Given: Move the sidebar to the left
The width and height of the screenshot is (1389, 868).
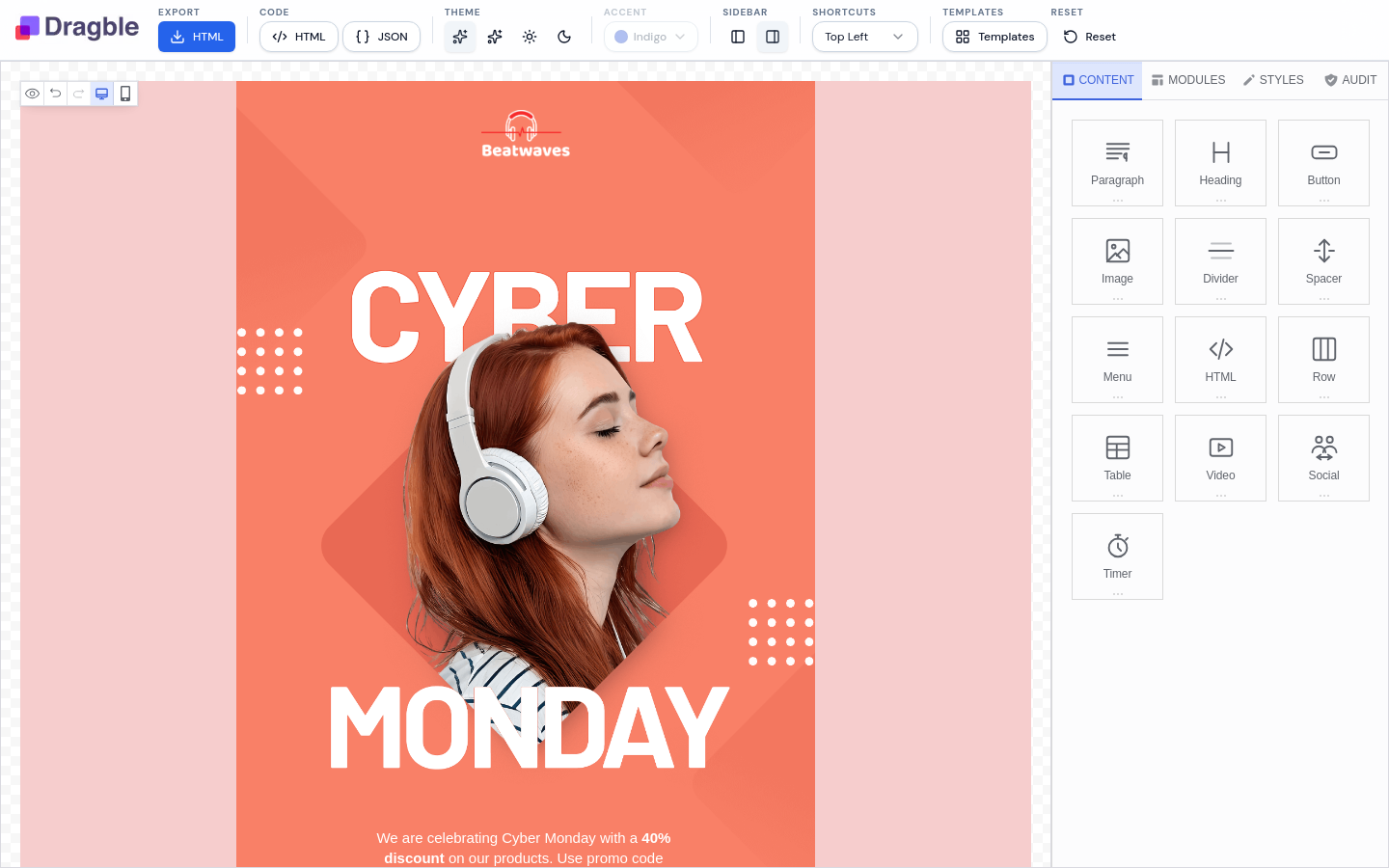Looking at the screenshot, I should pos(738,37).
